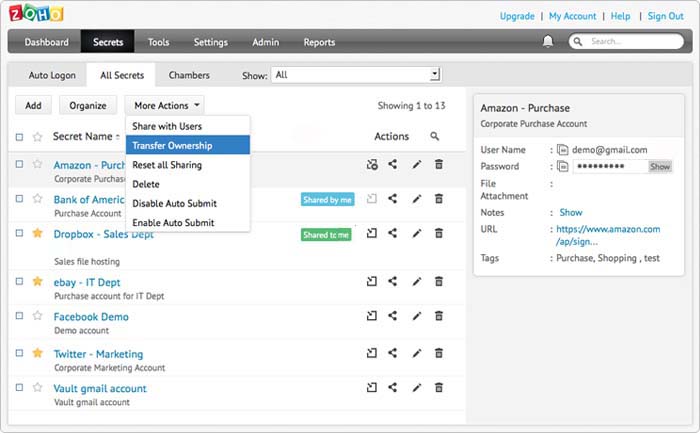Star the Facebook Demo secret as favorite
The height and width of the screenshot is (434, 700).
[38, 317]
